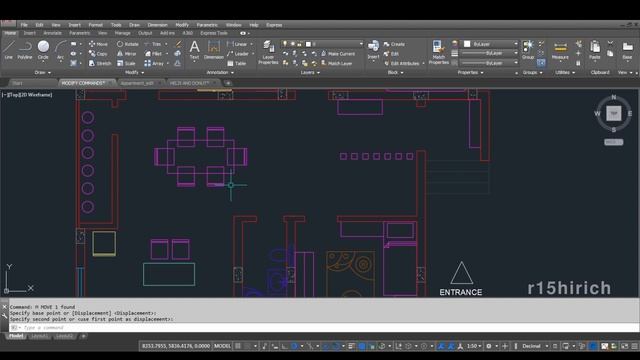Image resolution: width=640 pixels, height=360 pixels.
Task: Select the Circle tool
Action: coord(43,50)
